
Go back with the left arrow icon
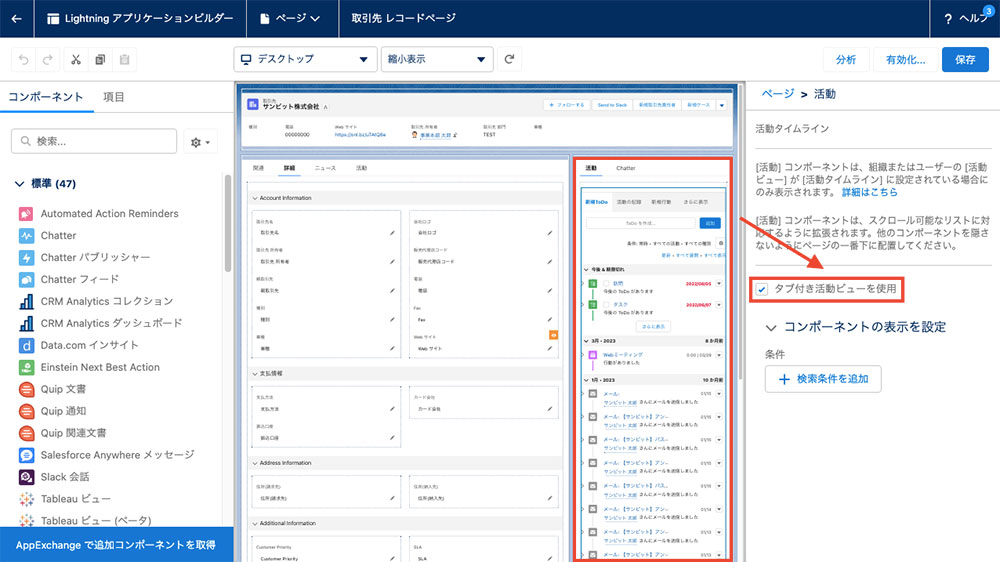(x=17, y=18)
